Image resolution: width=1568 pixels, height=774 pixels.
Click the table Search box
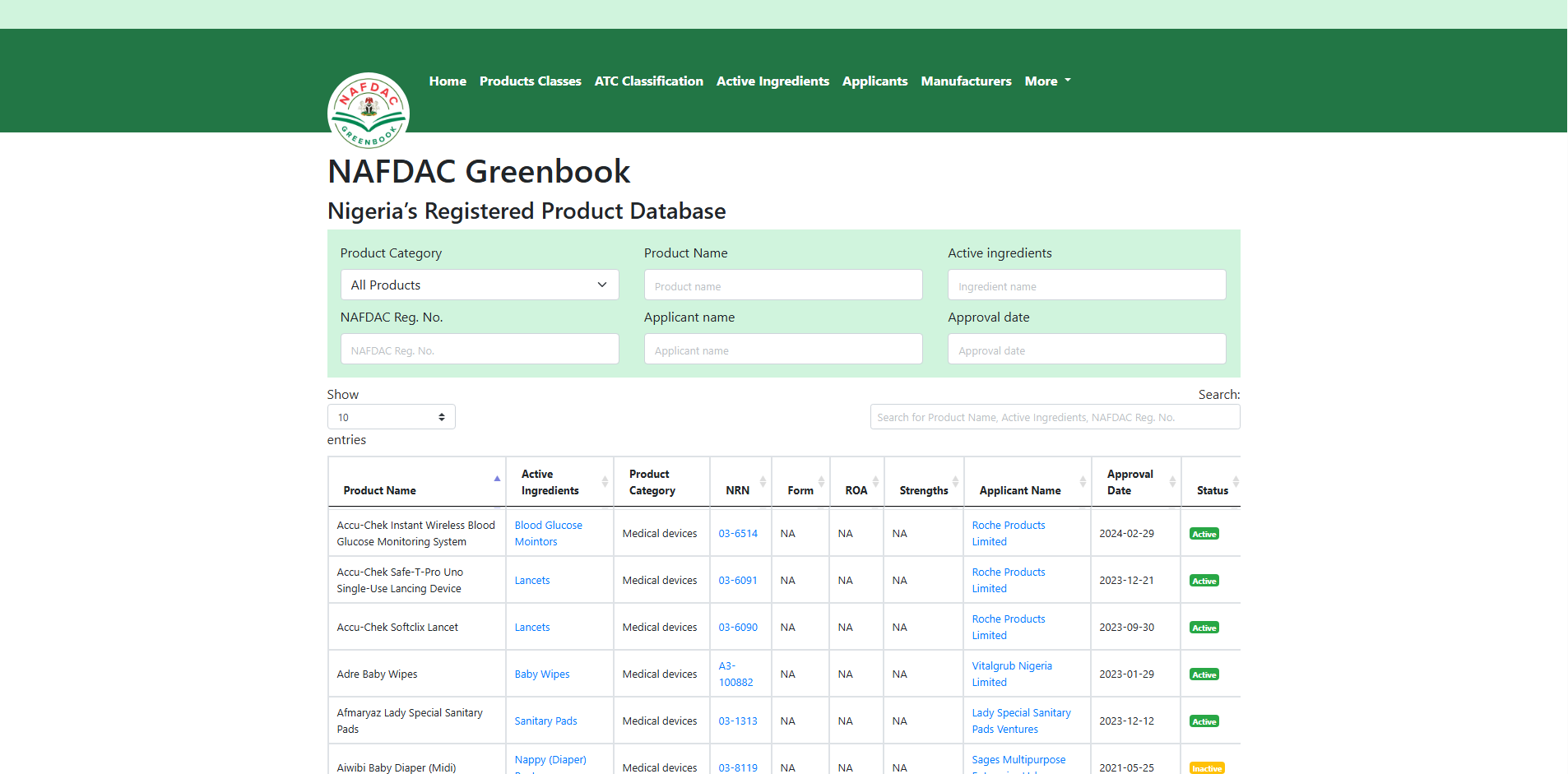pos(1055,417)
